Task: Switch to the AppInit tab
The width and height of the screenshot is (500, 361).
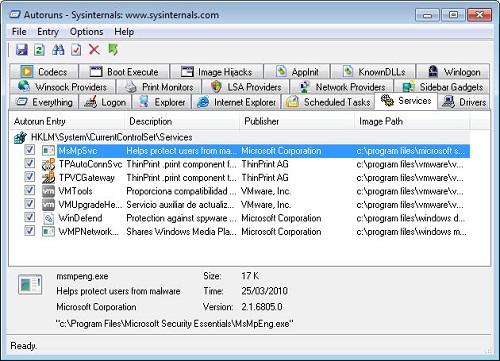Action: (297, 72)
